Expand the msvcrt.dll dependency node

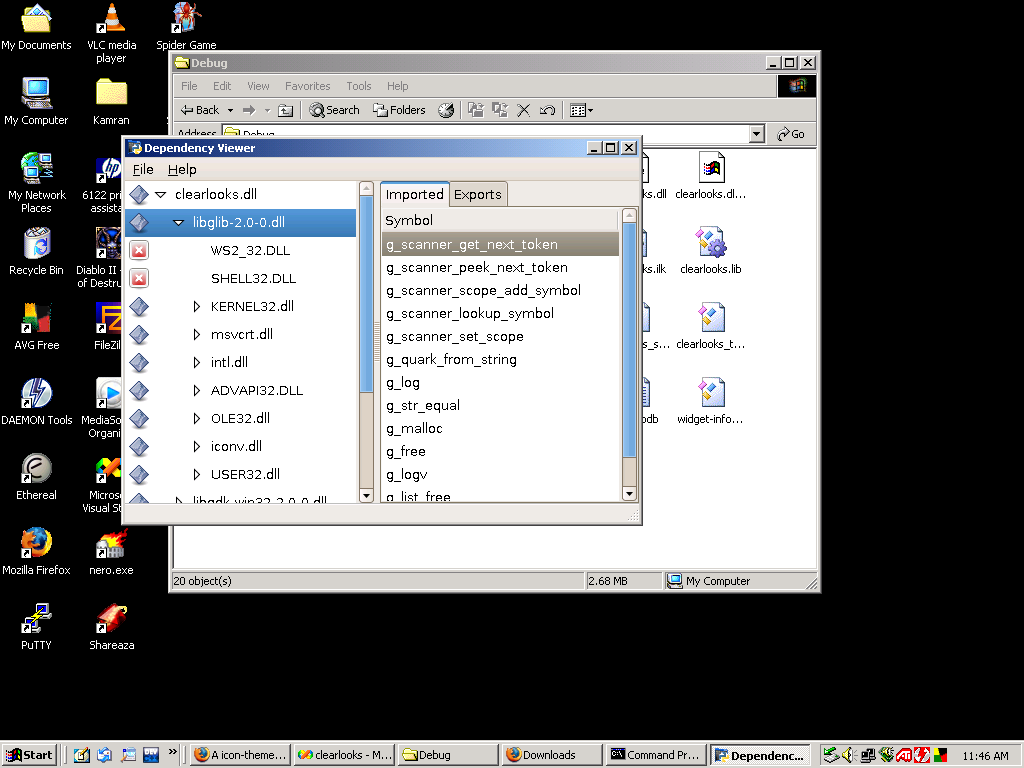coord(197,334)
